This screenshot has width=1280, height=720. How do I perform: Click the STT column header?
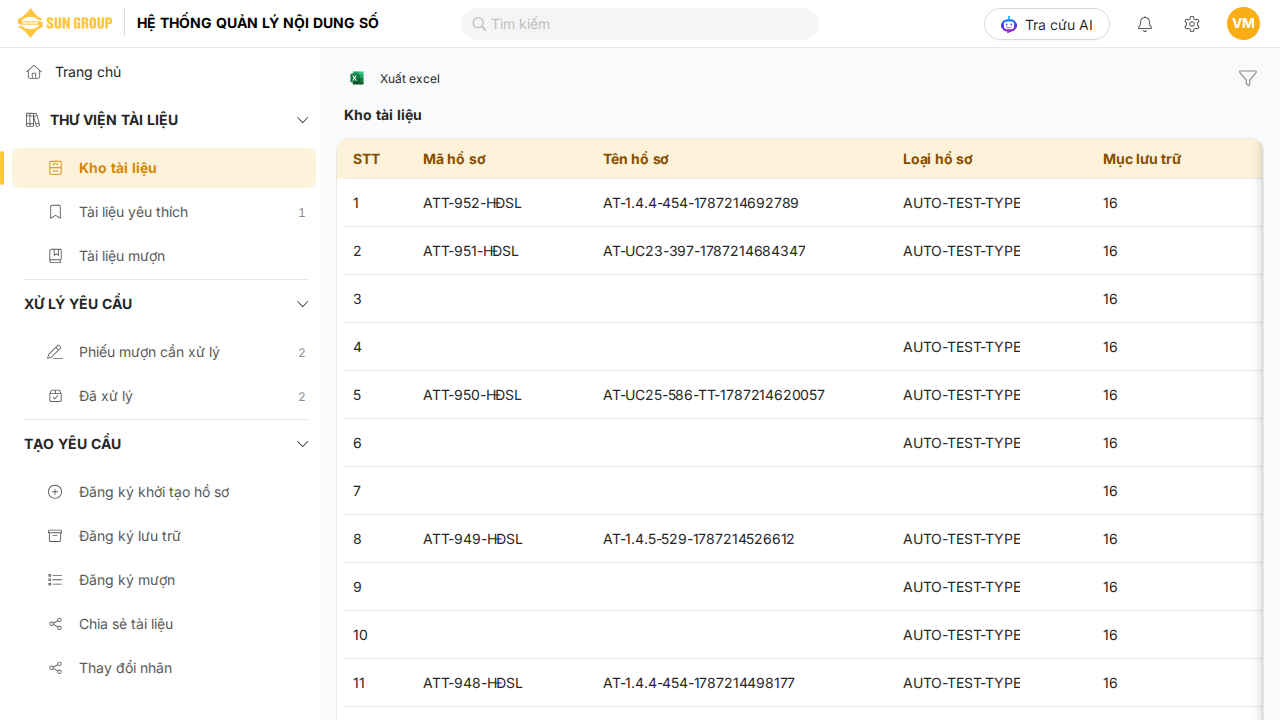coord(367,159)
